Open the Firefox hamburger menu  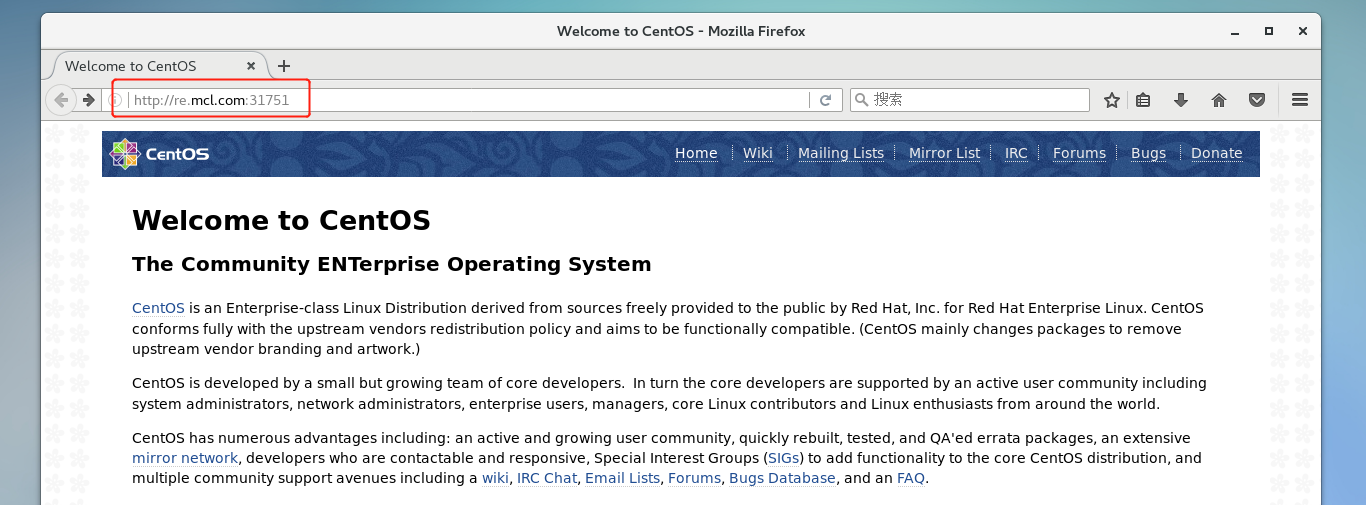[1300, 100]
